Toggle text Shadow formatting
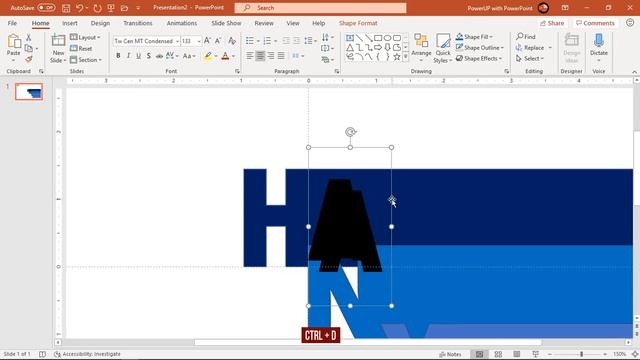Viewport: 640px width, 360px height. pyautogui.click(x=149, y=56)
